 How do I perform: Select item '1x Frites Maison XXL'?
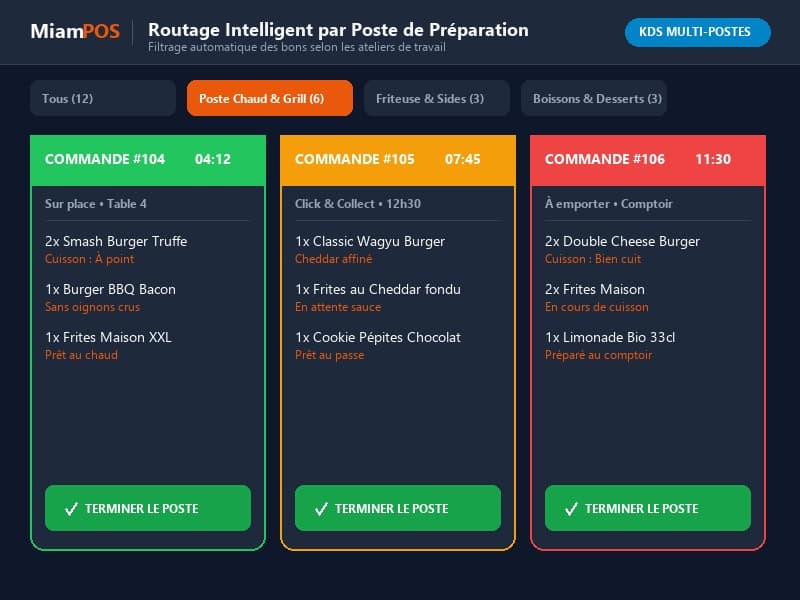pyautogui.click(x=109, y=337)
